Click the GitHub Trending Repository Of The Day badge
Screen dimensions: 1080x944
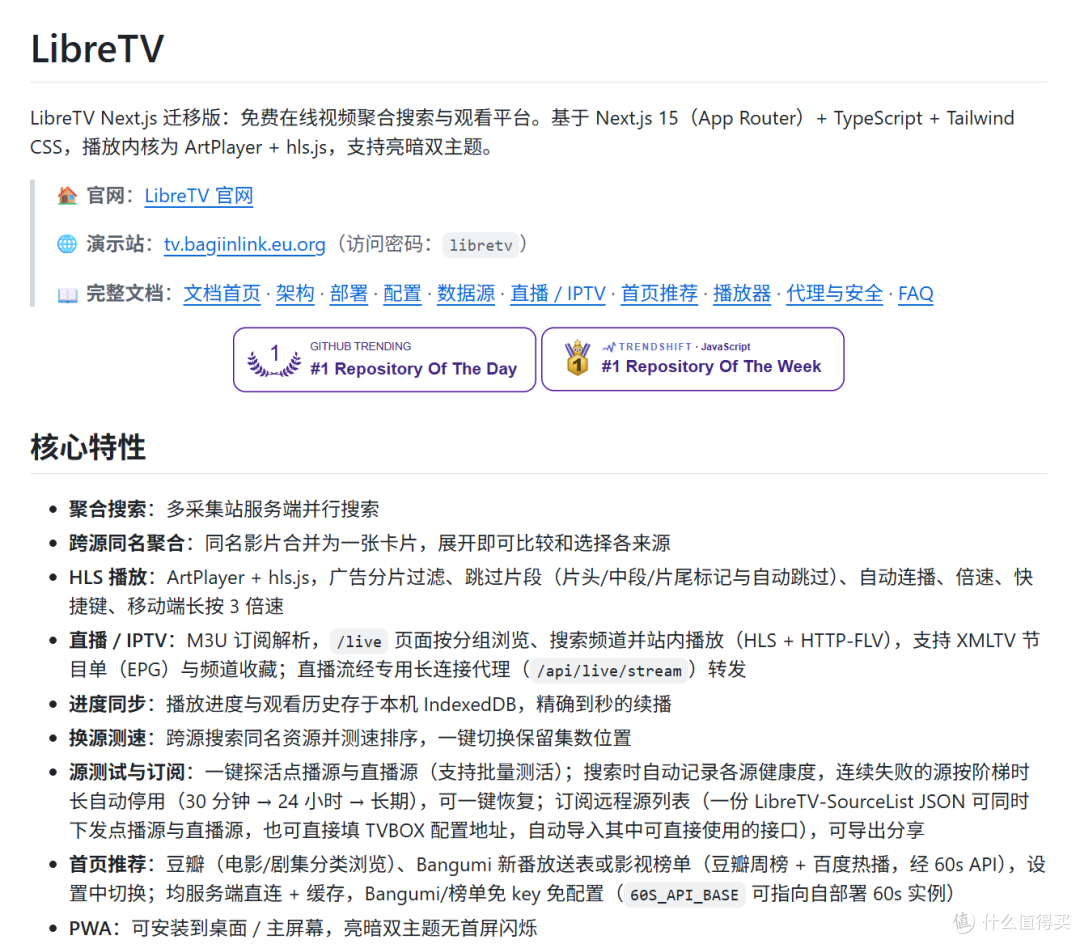point(384,359)
